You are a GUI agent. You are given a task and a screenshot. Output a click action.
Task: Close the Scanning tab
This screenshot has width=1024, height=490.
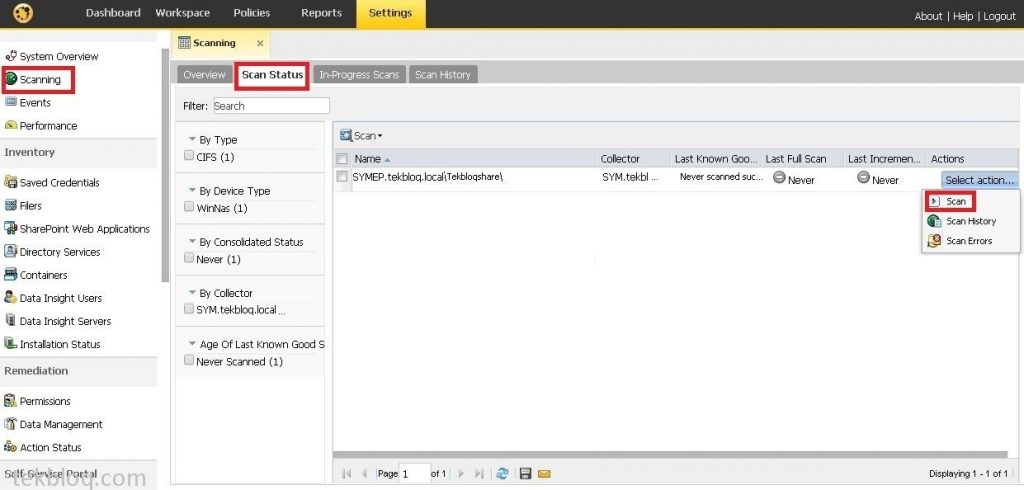[260, 43]
